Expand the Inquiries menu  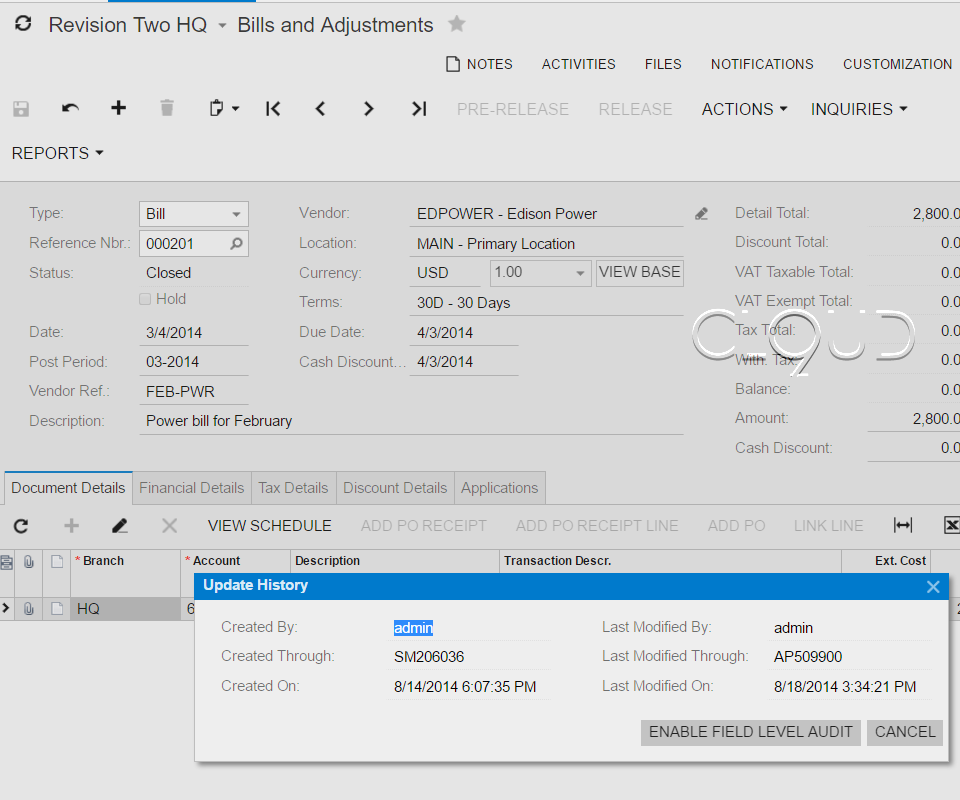(858, 109)
